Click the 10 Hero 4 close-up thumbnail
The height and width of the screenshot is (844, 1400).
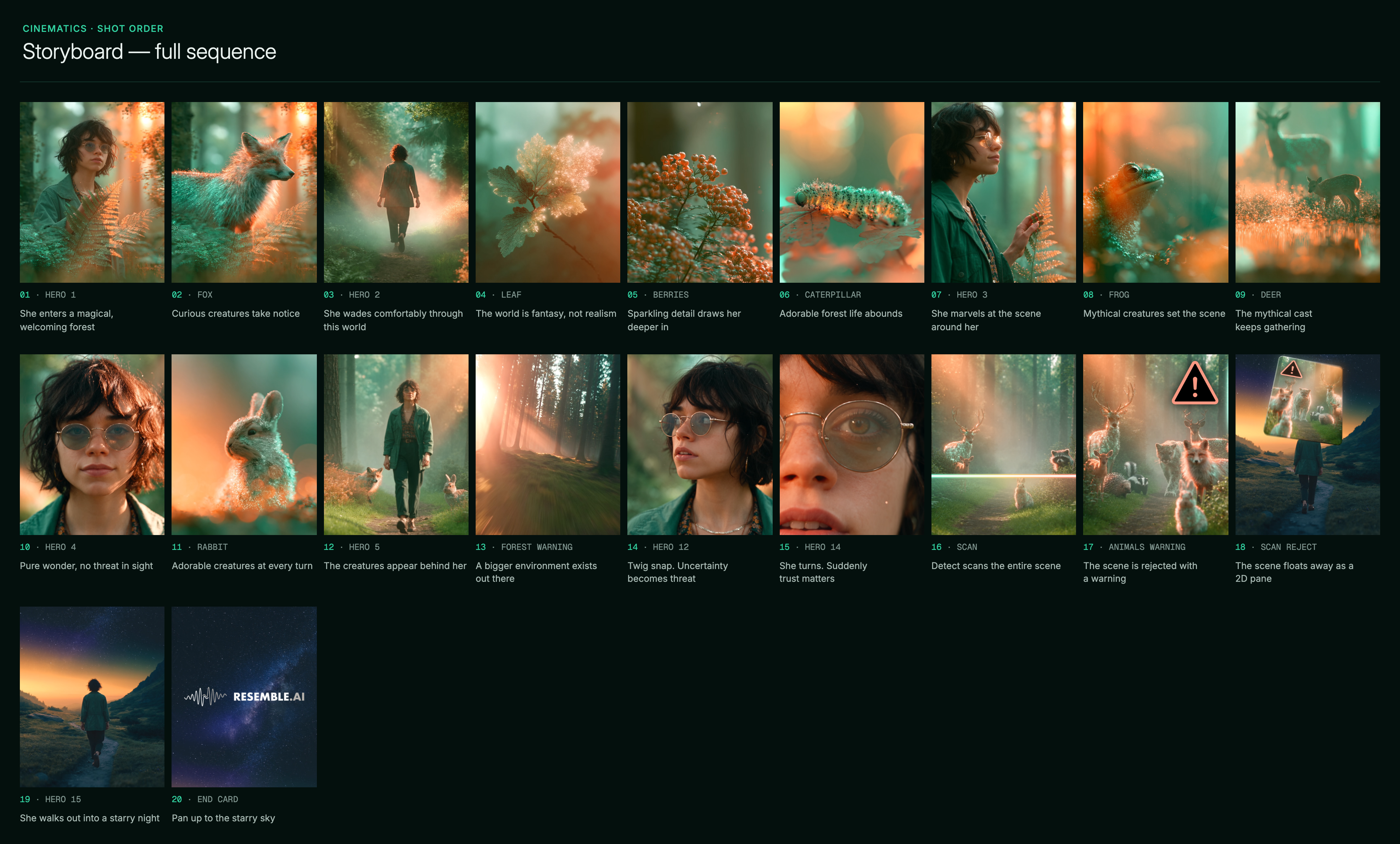coord(92,445)
